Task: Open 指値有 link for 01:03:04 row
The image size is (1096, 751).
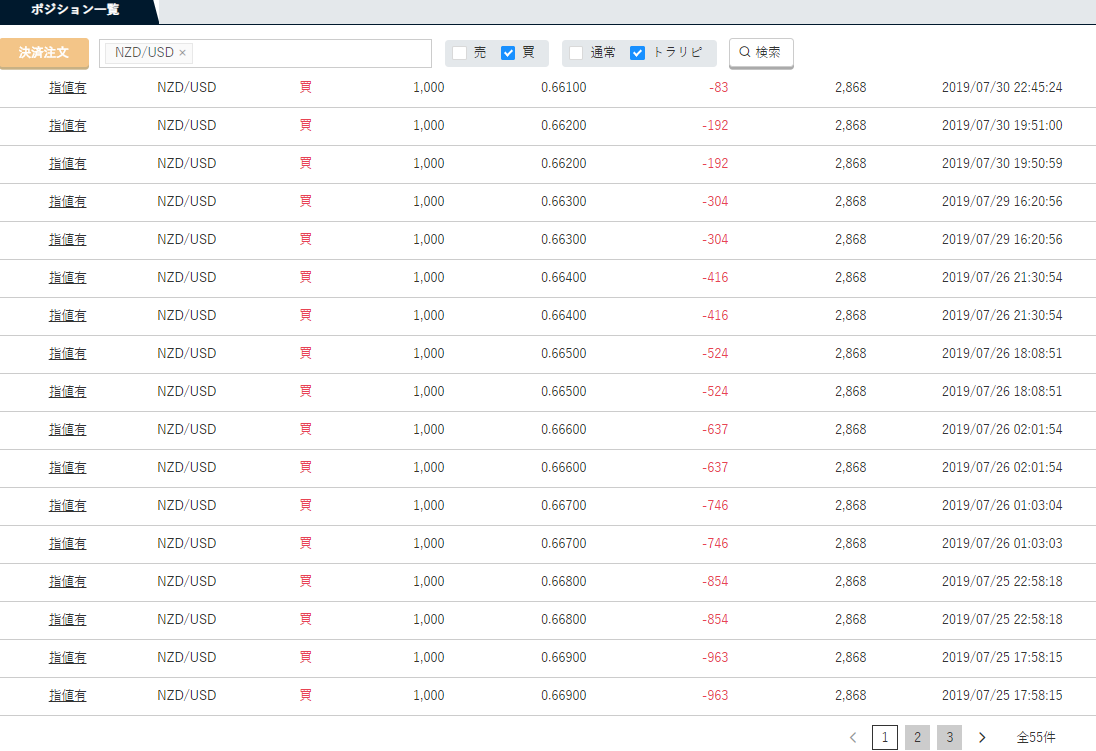Action: pyautogui.click(x=68, y=506)
